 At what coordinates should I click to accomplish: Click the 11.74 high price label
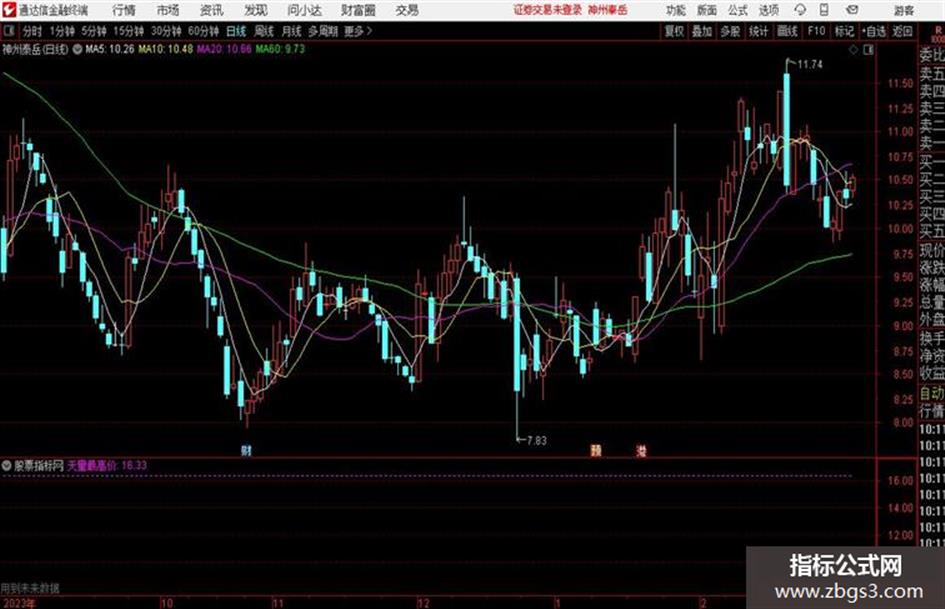click(809, 64)
